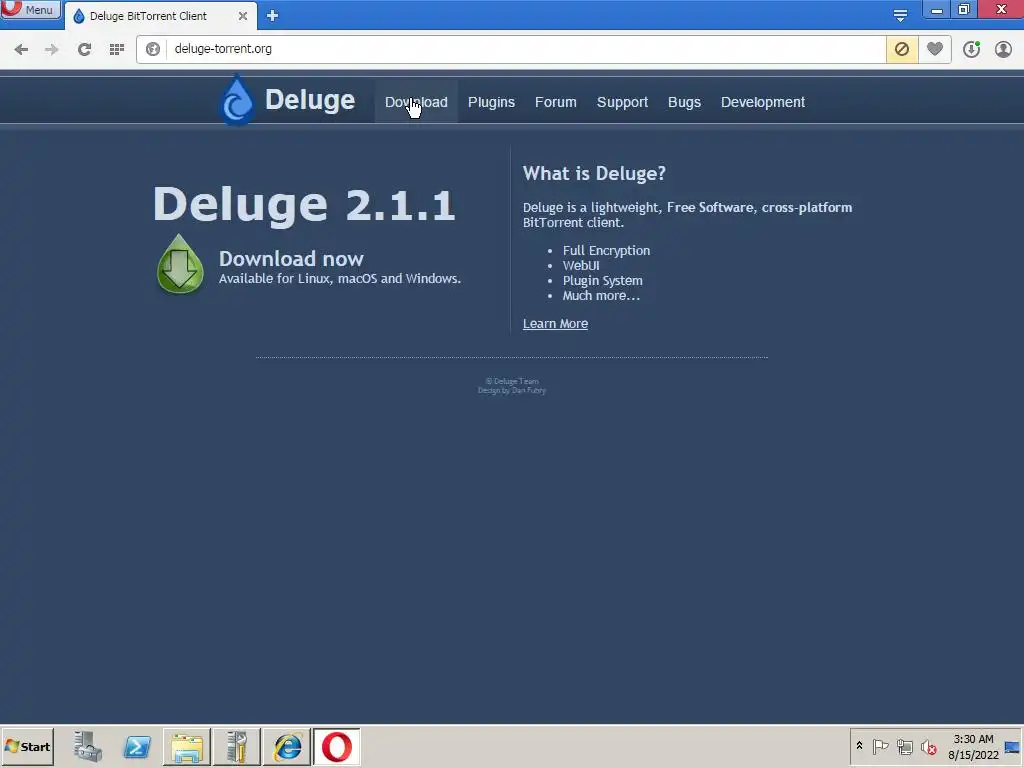Screen dimensions: 1024x768
Task: Open the tools cabinet taskbar icon
Action: click(236, 746)
